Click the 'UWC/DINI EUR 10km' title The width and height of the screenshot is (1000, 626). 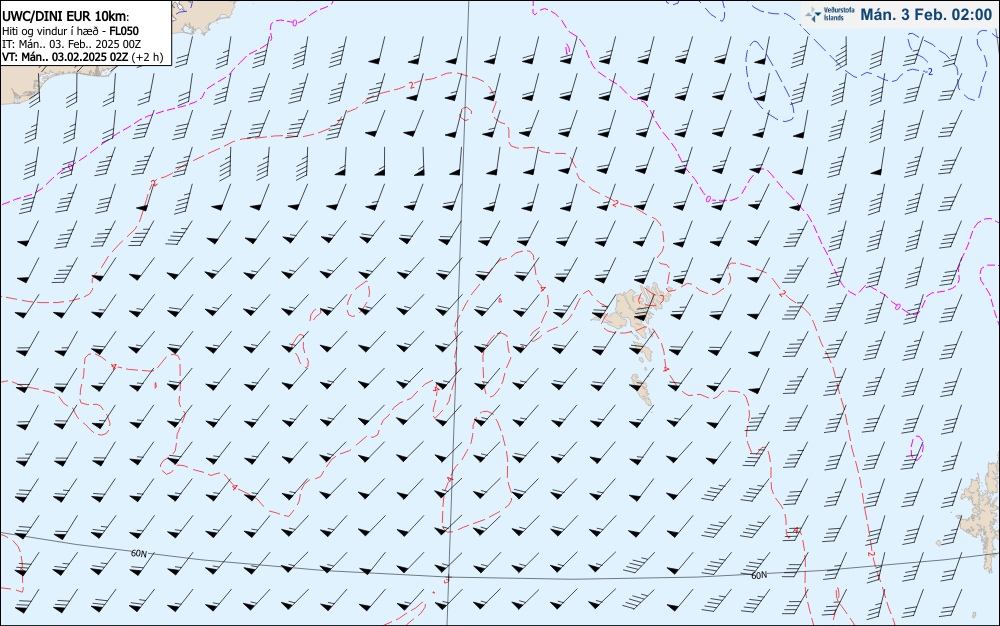[66, 17]
